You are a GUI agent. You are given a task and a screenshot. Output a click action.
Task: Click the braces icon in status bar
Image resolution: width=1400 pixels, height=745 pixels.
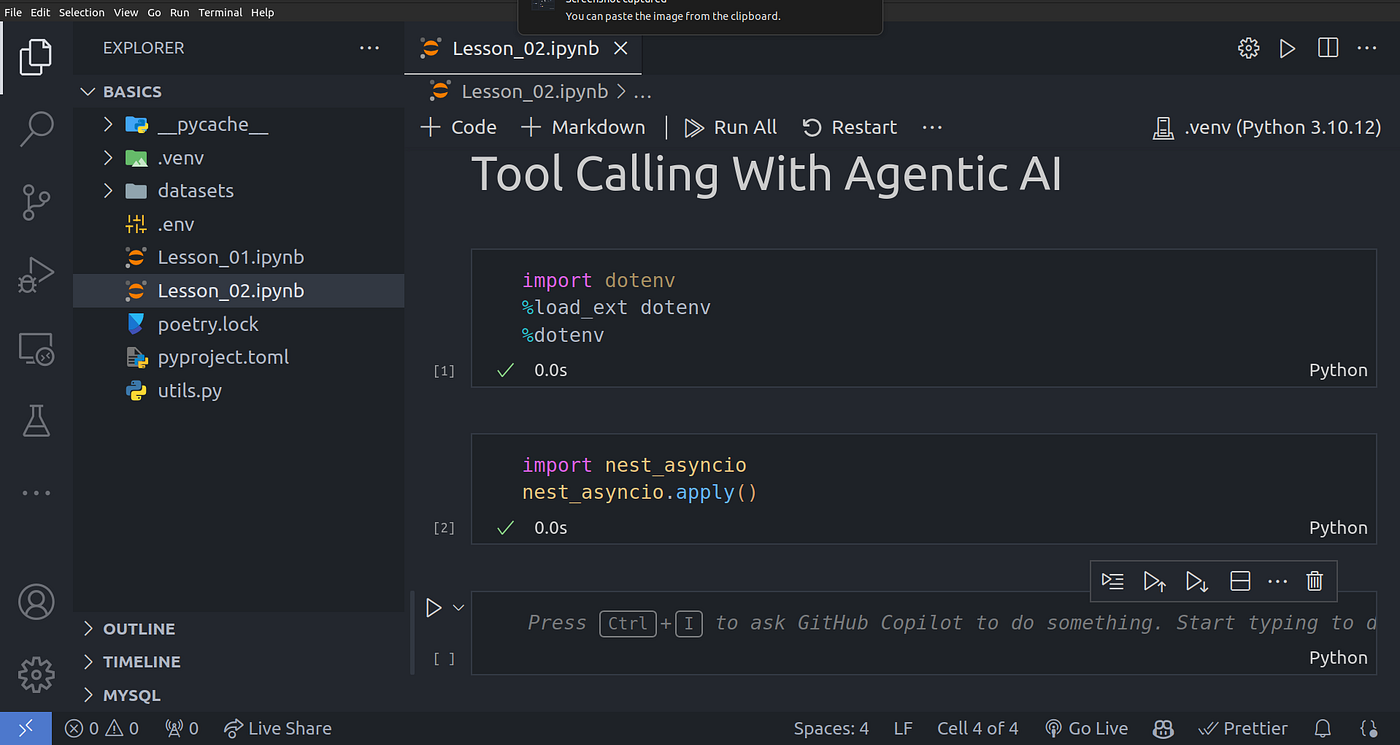tap(1370, 728)
